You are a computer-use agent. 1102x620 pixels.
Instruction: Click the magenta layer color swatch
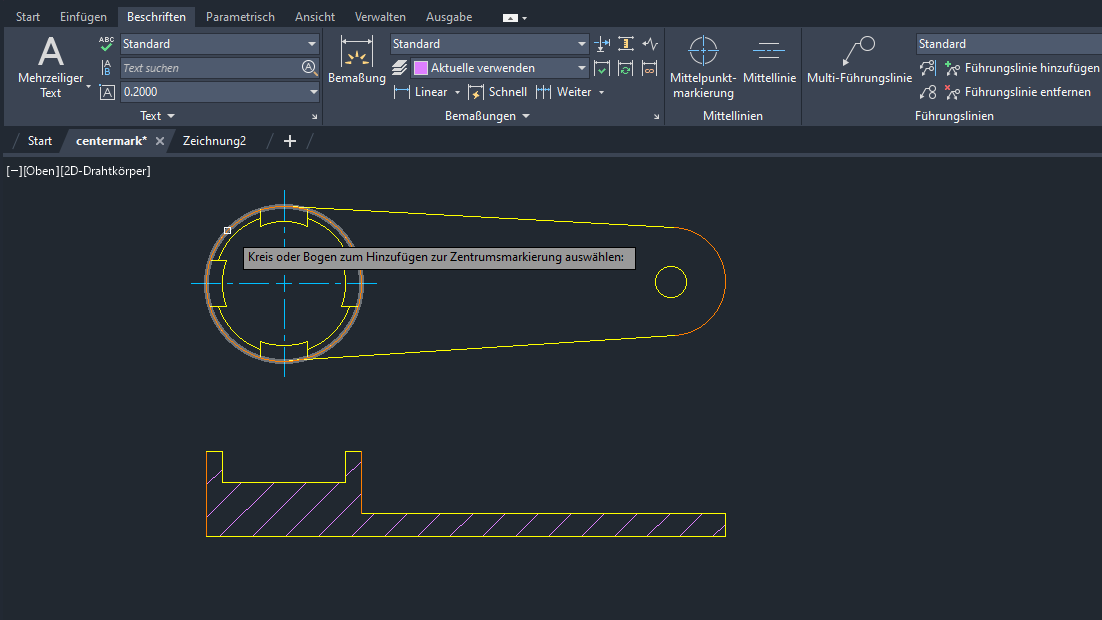pyautogui.click(x=421, y=68)
